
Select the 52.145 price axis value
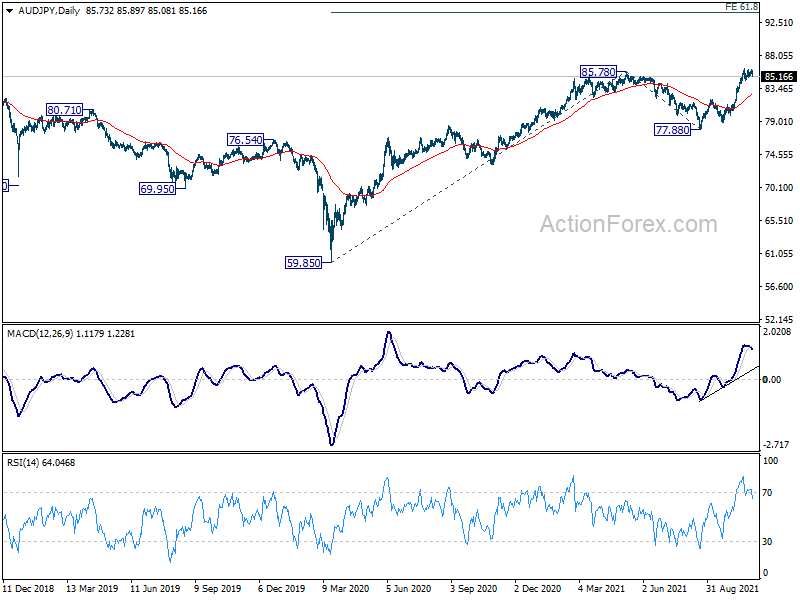(x=778, y=319)
